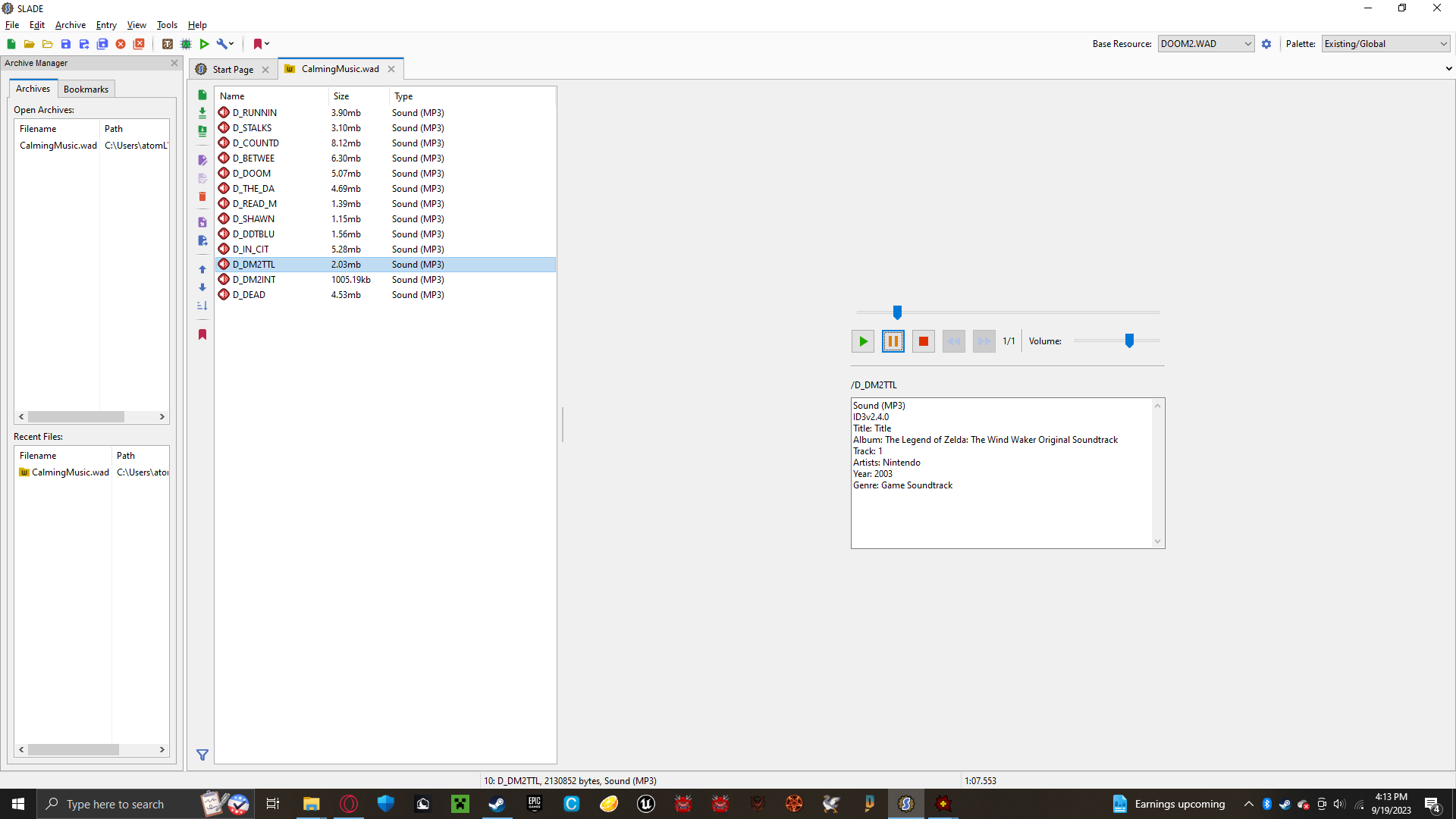Click the Save All icon
This screenshot has height=819, width=1456.
[102, 44]
